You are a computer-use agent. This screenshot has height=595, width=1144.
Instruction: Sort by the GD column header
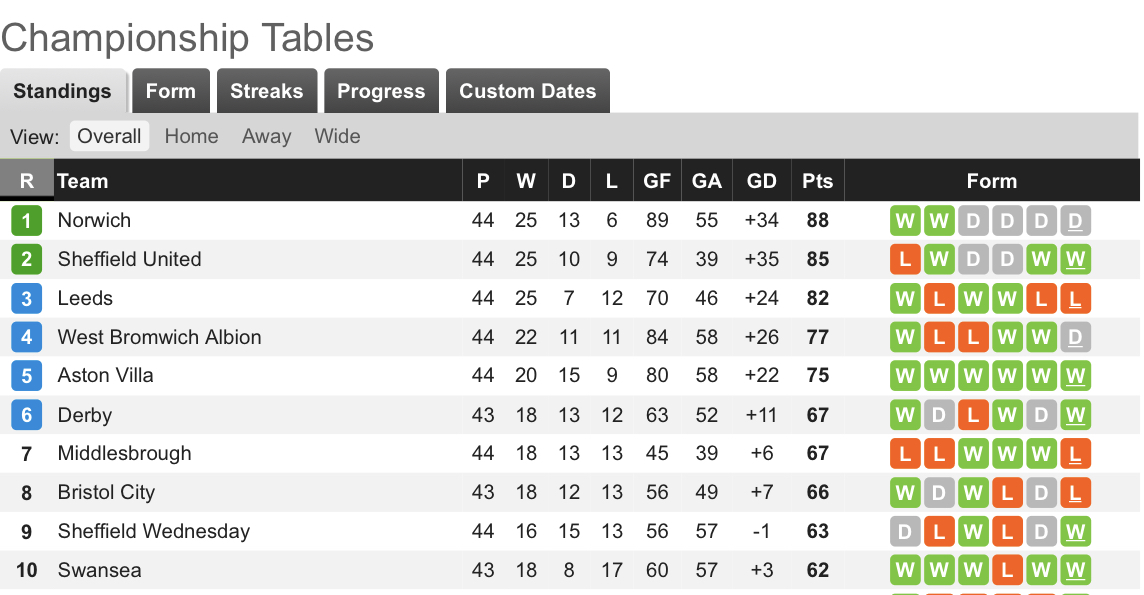[x=761, y=181]
